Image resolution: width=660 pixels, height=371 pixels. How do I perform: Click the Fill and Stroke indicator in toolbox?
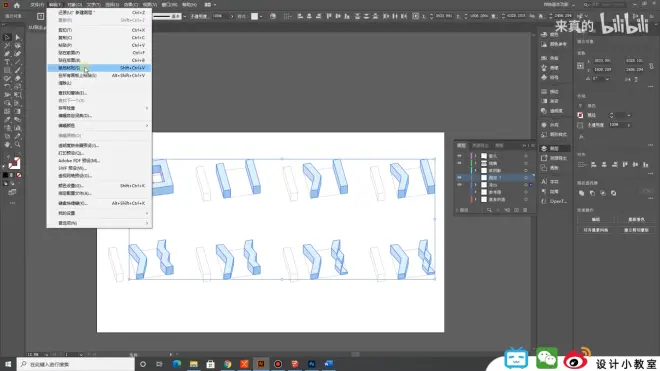tap(14, 163)
